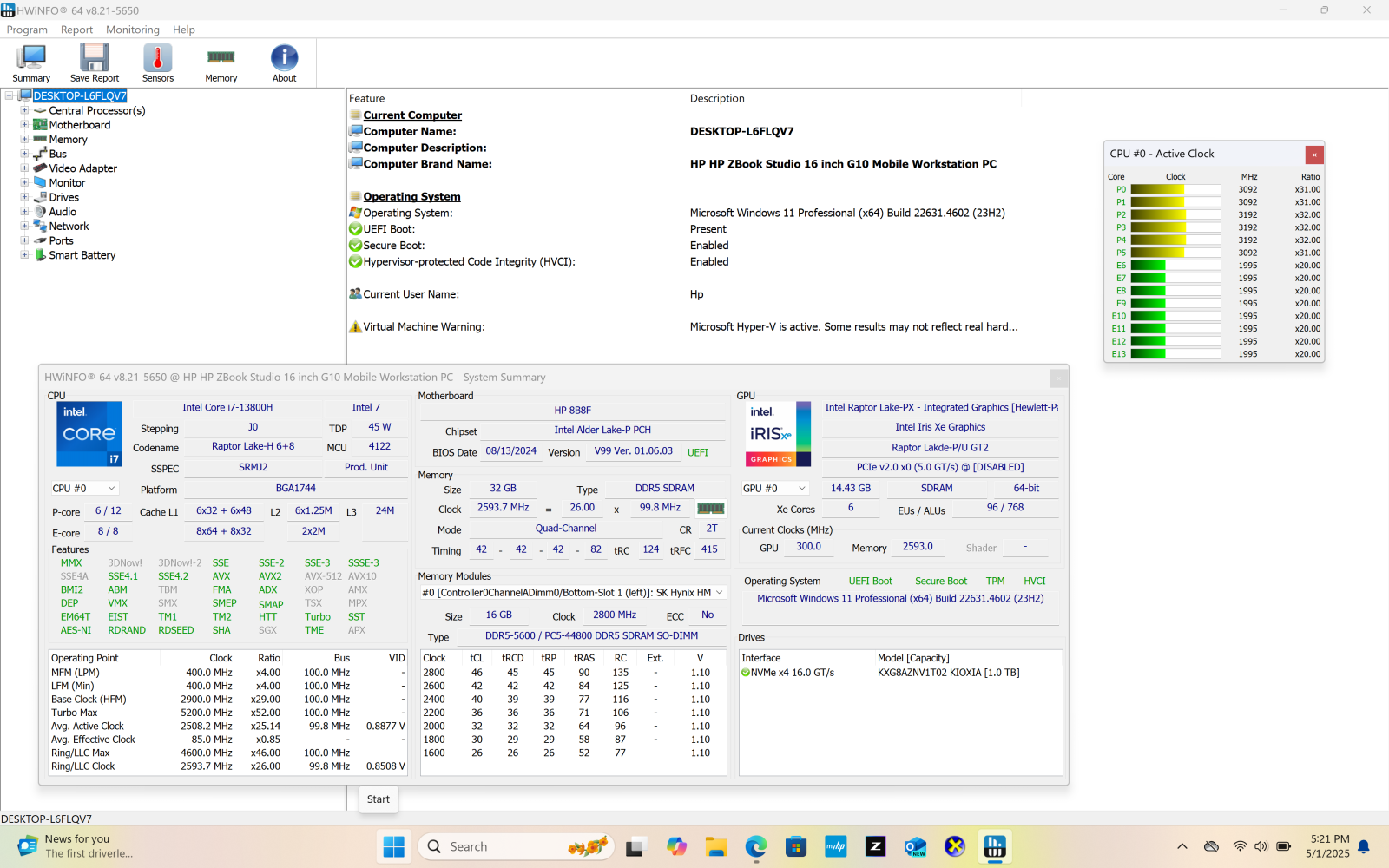Open the News for you widget
1389x868 pixels.
(76, 846)
